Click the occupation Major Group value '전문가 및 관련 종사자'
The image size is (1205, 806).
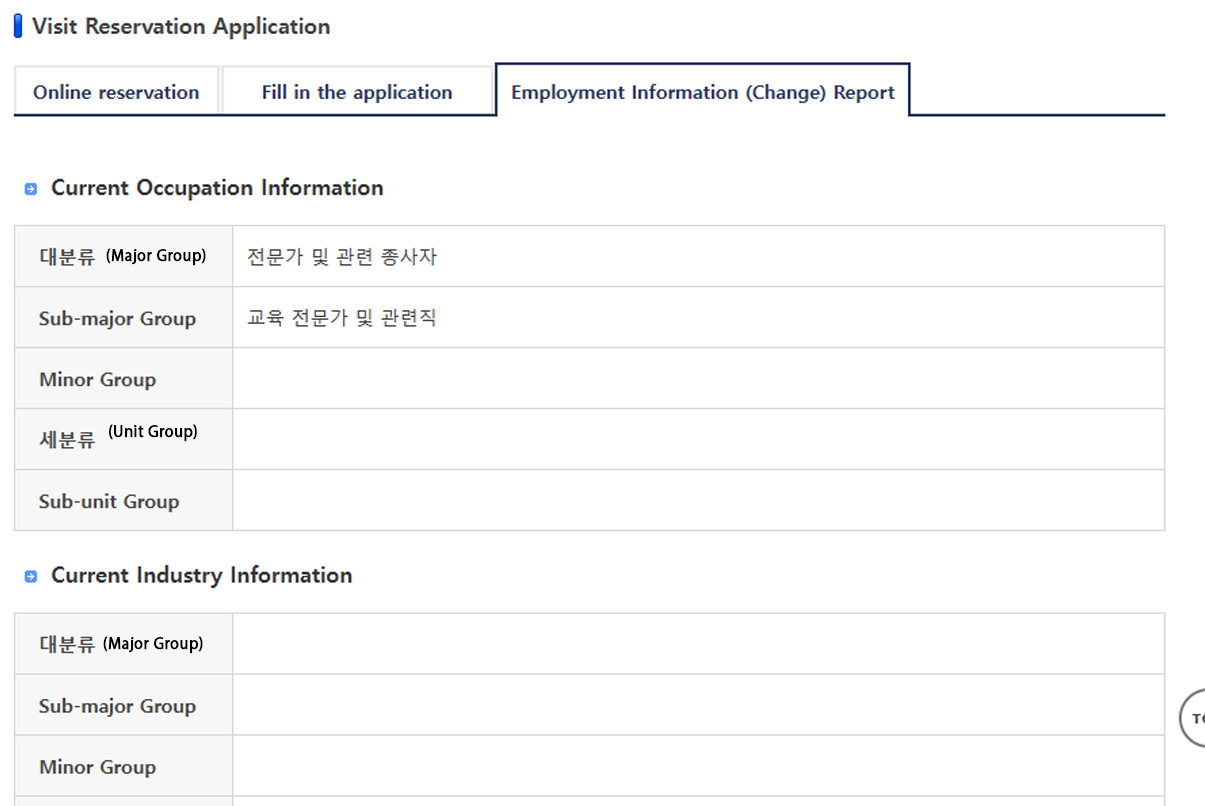[342, 257]
